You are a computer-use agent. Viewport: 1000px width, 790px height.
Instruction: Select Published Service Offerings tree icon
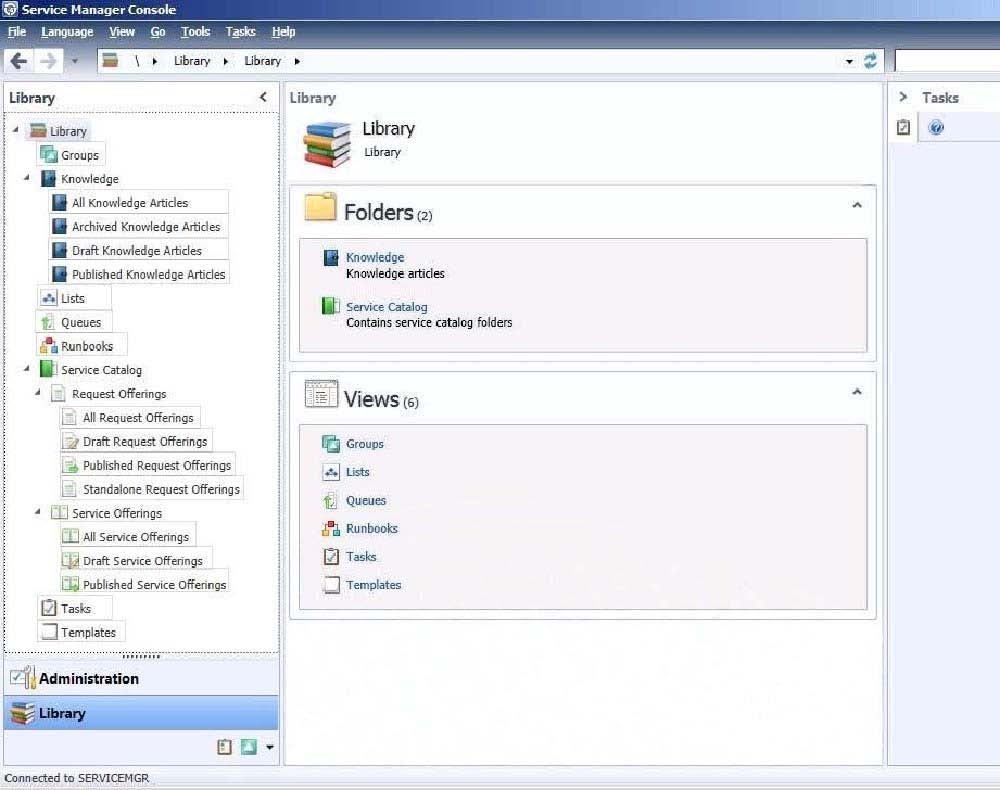click(70, 584)
